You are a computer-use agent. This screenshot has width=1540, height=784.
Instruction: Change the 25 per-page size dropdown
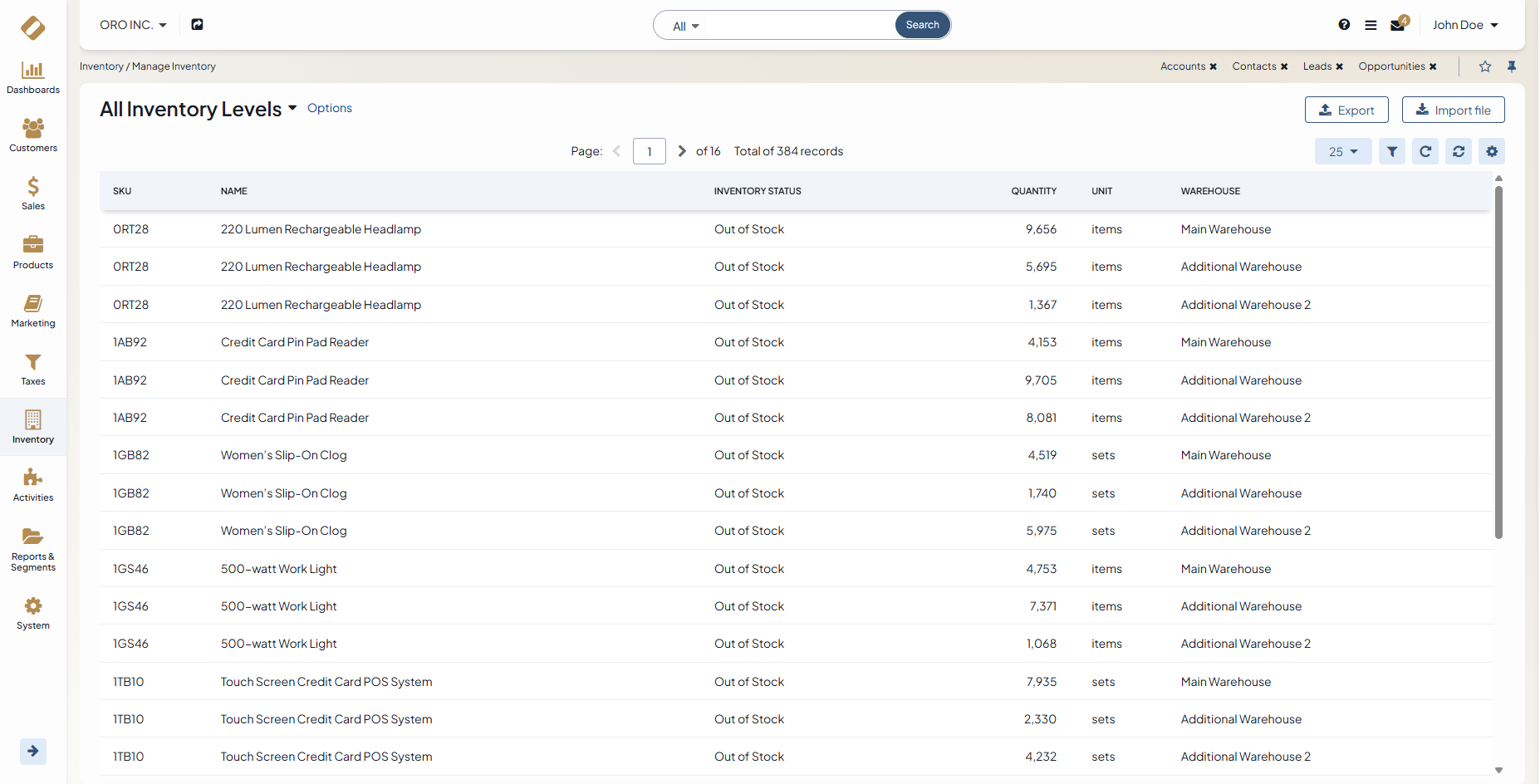click(1342, 151)
